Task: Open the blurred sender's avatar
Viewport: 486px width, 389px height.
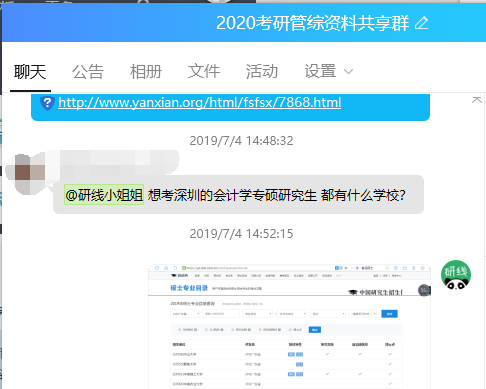Action: [x=26, y=174]
